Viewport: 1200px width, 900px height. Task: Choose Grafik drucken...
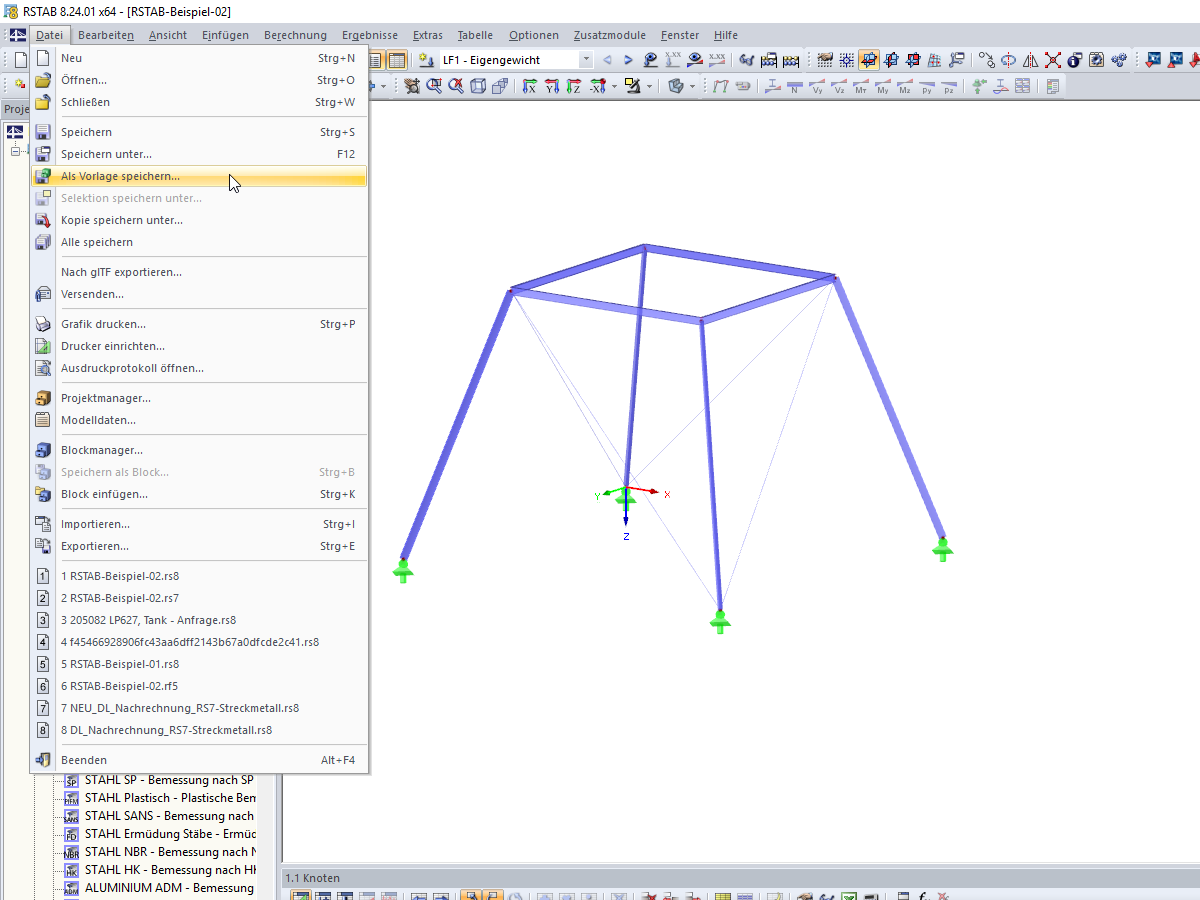pos(200,324)
